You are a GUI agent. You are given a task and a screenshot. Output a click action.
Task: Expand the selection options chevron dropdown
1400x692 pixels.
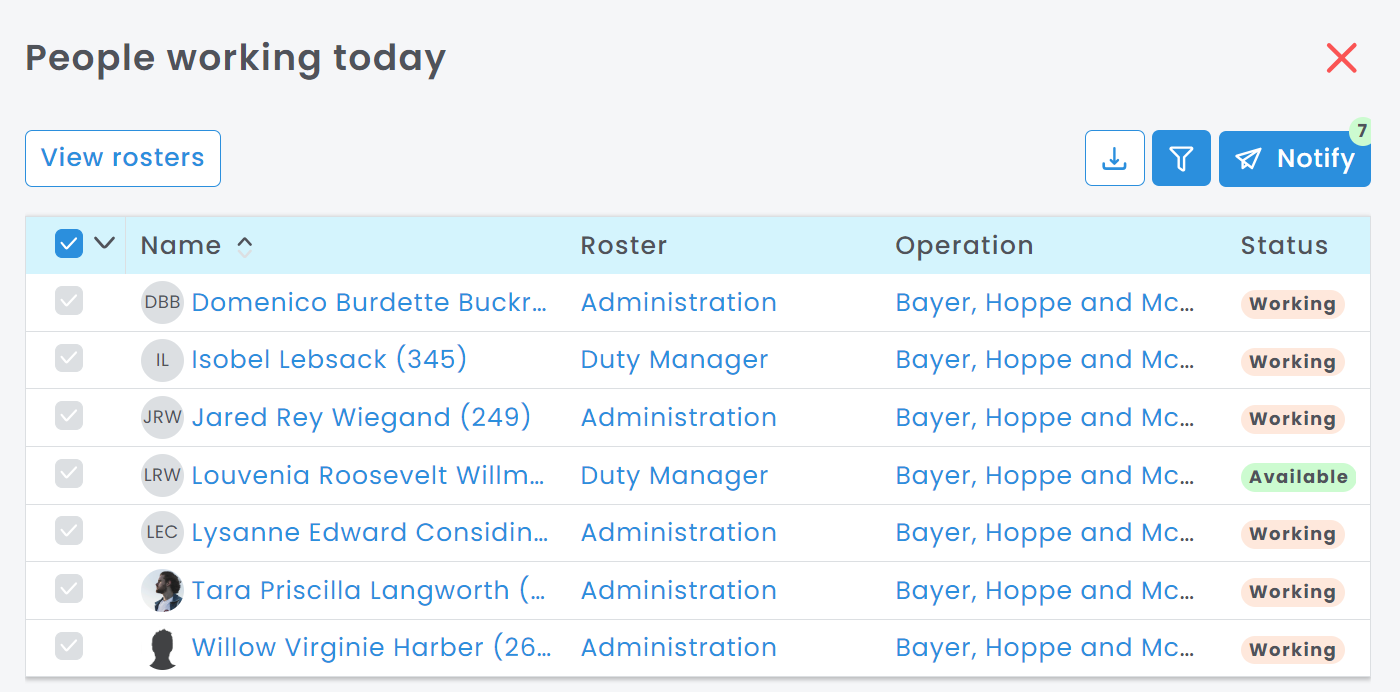click(x=105, y=243)
